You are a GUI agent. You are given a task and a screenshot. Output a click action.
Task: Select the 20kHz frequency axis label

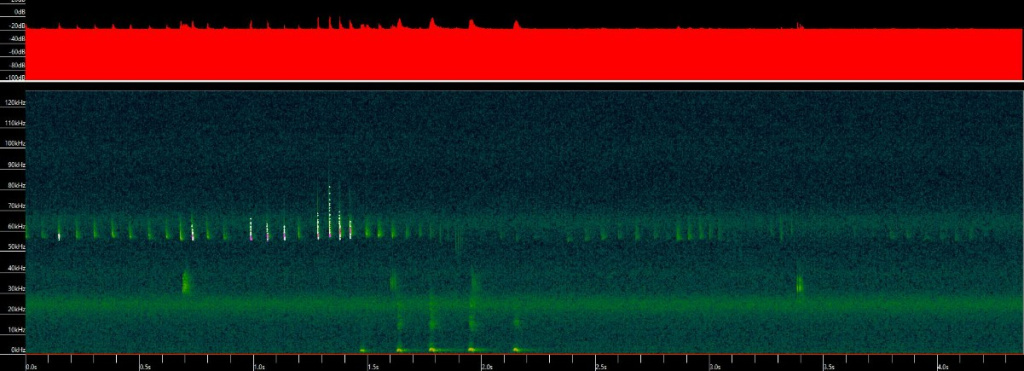click(x=16, y=309)
